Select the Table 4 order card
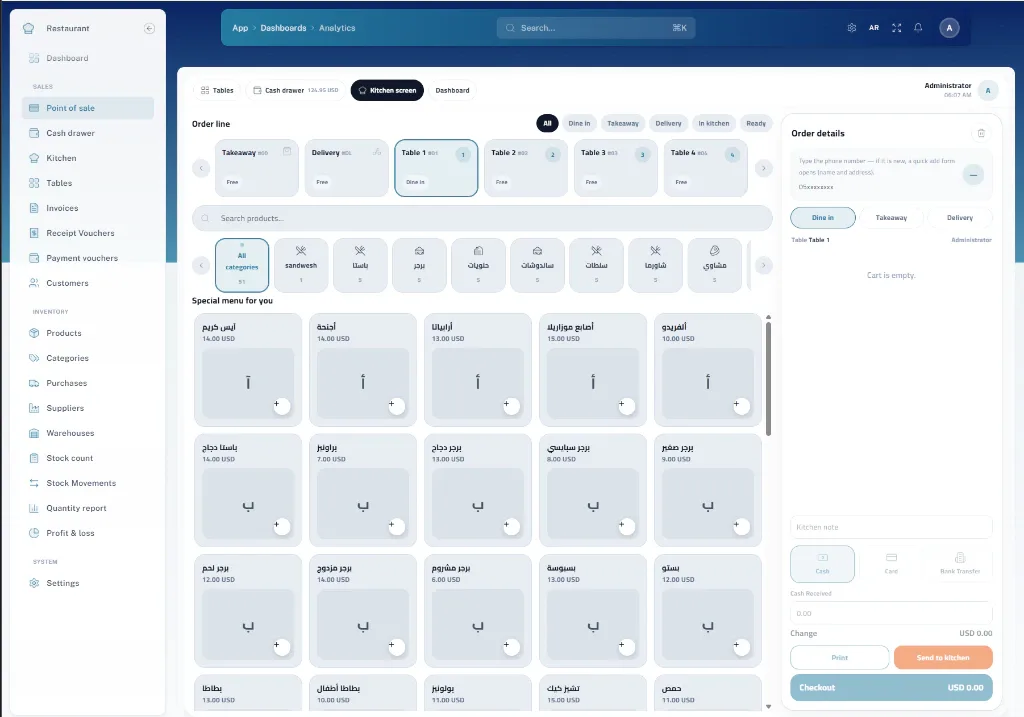This screenshot has height=717, width=1024. coord(706,168)
